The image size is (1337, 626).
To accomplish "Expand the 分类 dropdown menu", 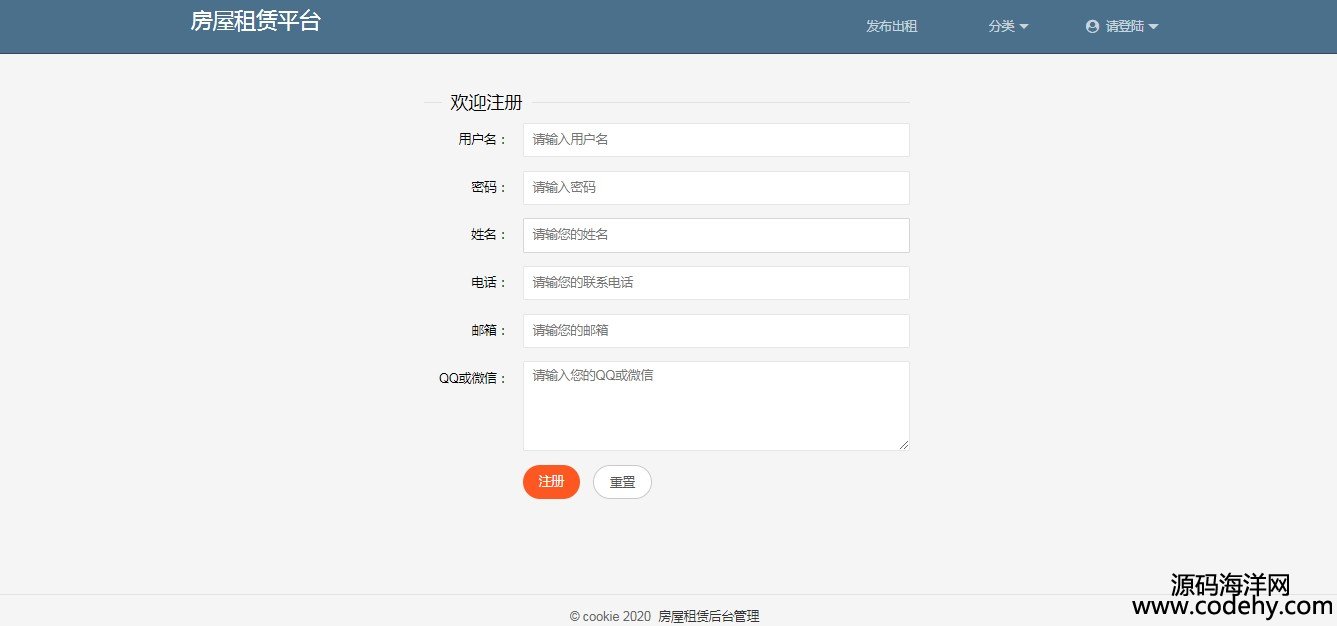I will (1008, 27).
